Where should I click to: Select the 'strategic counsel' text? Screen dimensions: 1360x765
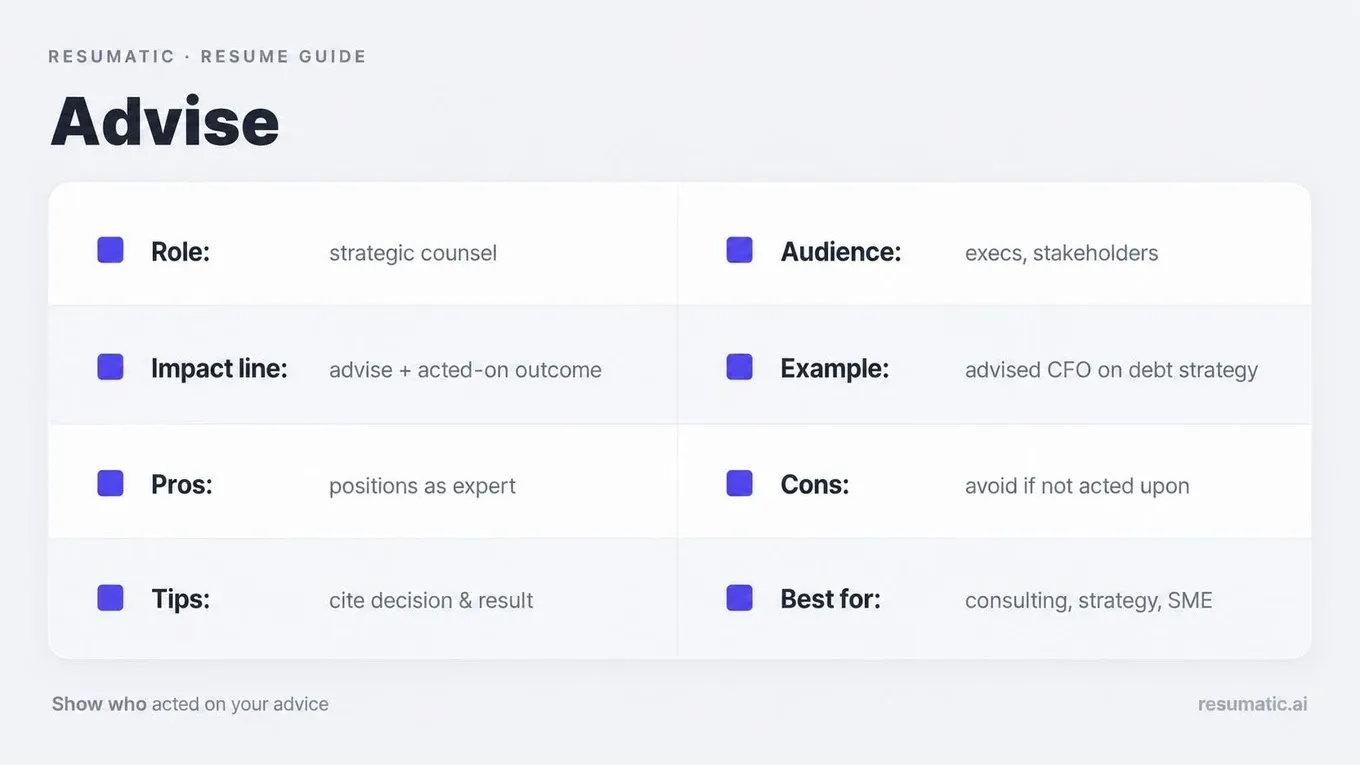click(x=413, y=253)
